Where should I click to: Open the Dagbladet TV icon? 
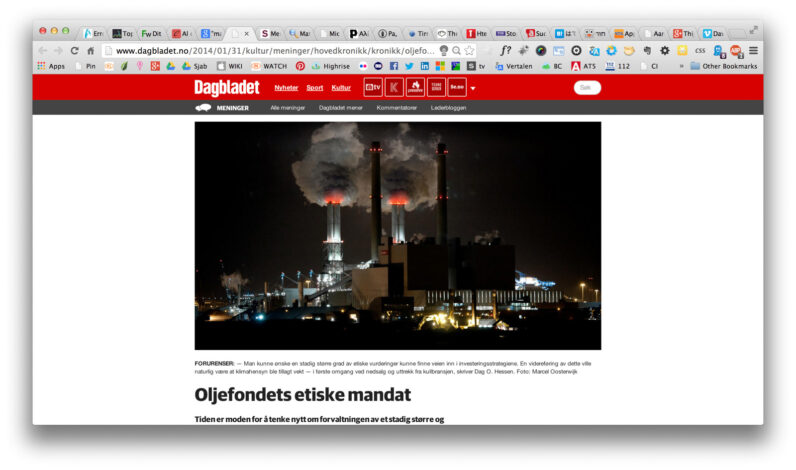coord(372,88)
